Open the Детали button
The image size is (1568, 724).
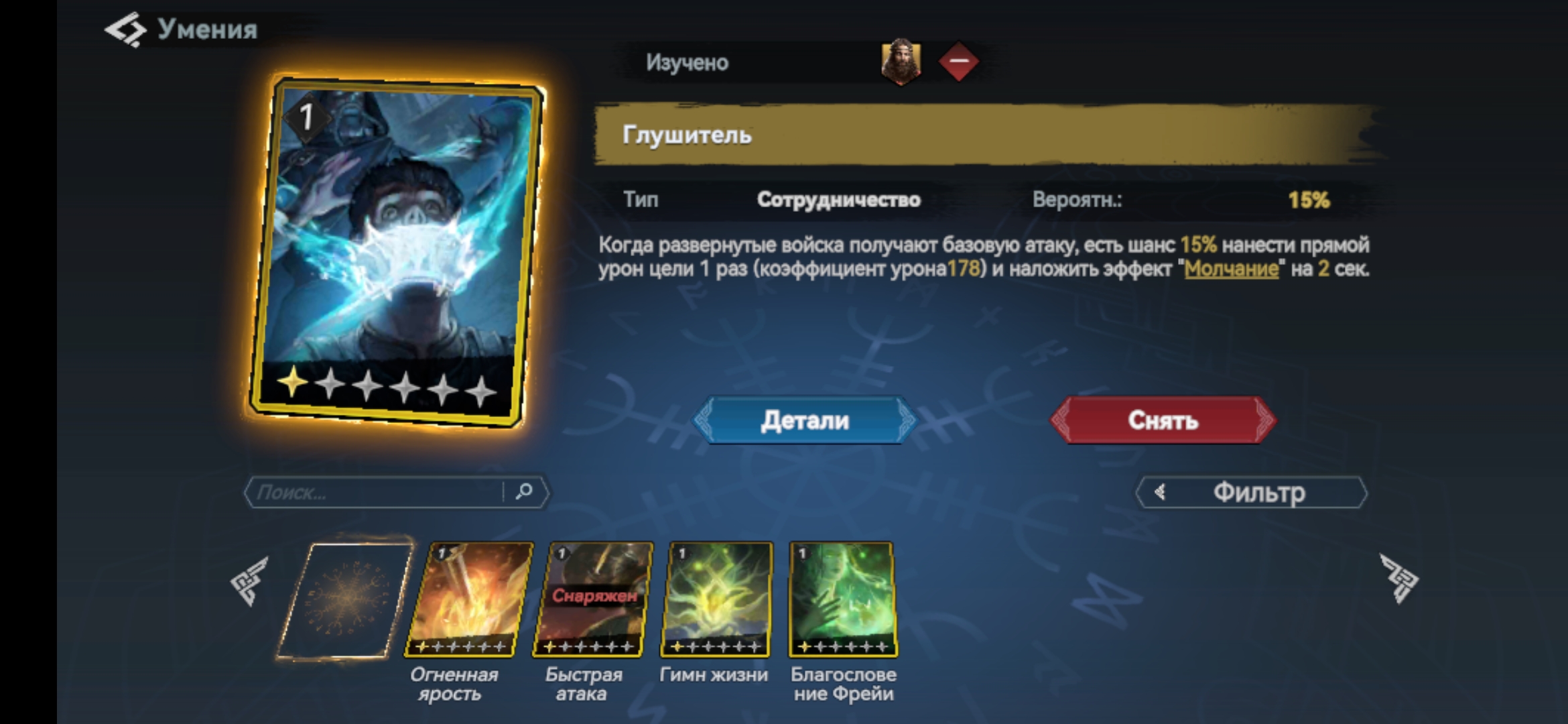(805, 420)
